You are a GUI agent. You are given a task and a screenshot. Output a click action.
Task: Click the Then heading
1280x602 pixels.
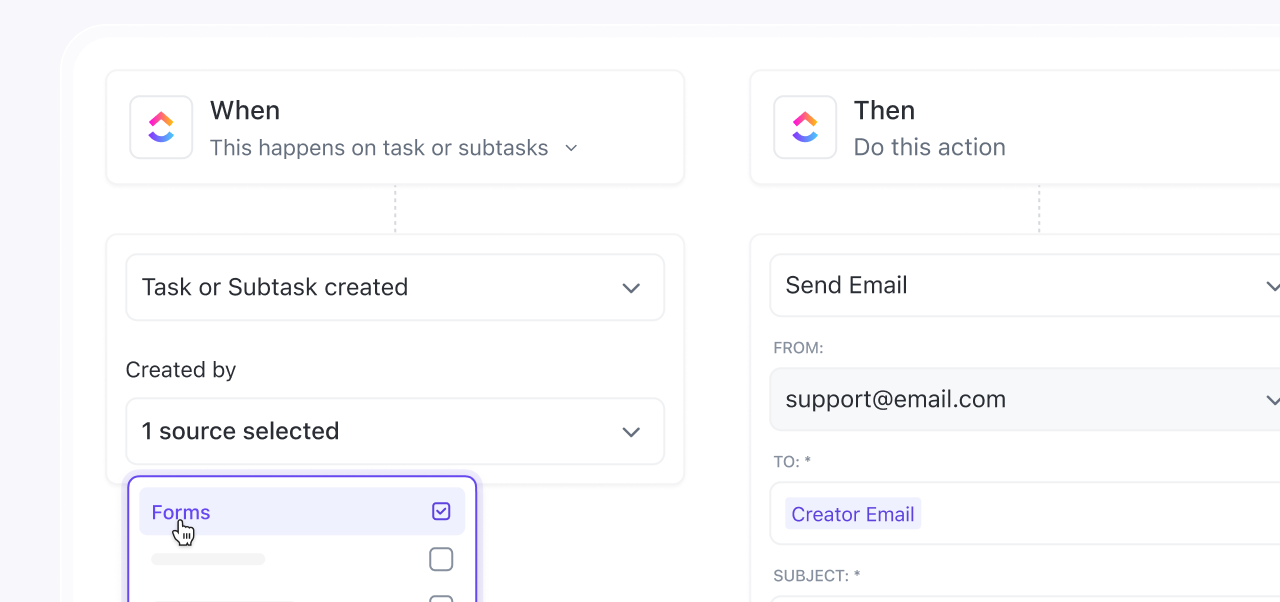tap(884, 110)
